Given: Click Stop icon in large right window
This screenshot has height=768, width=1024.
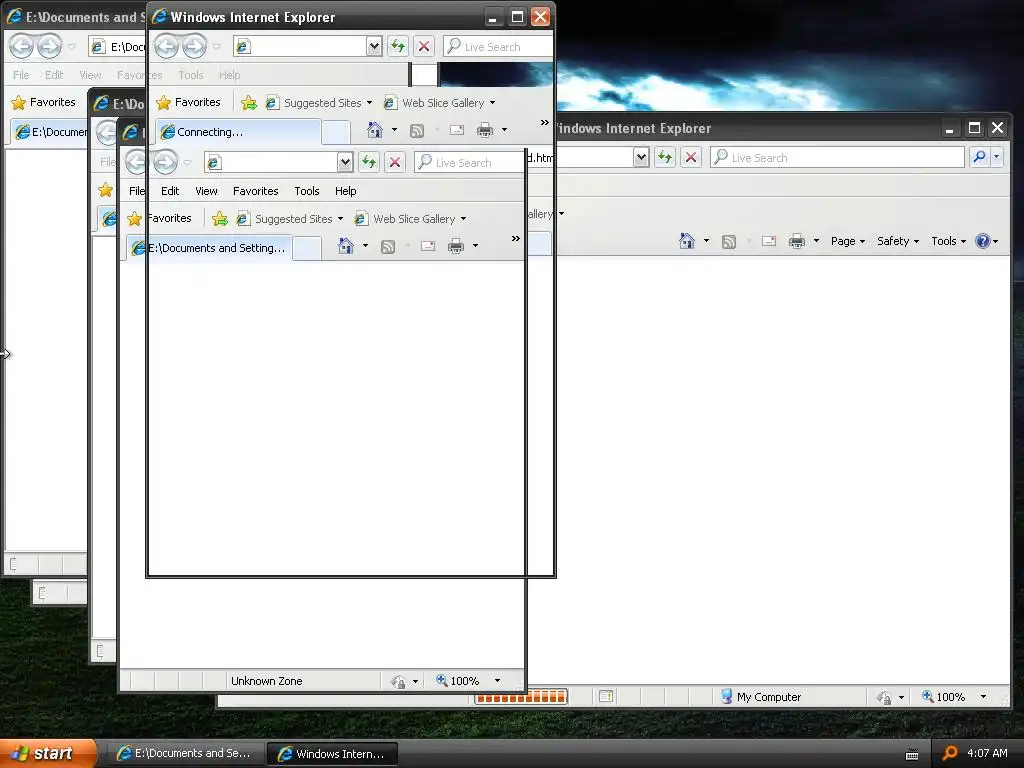Looking at the screenshot, I should click(691, 157).
